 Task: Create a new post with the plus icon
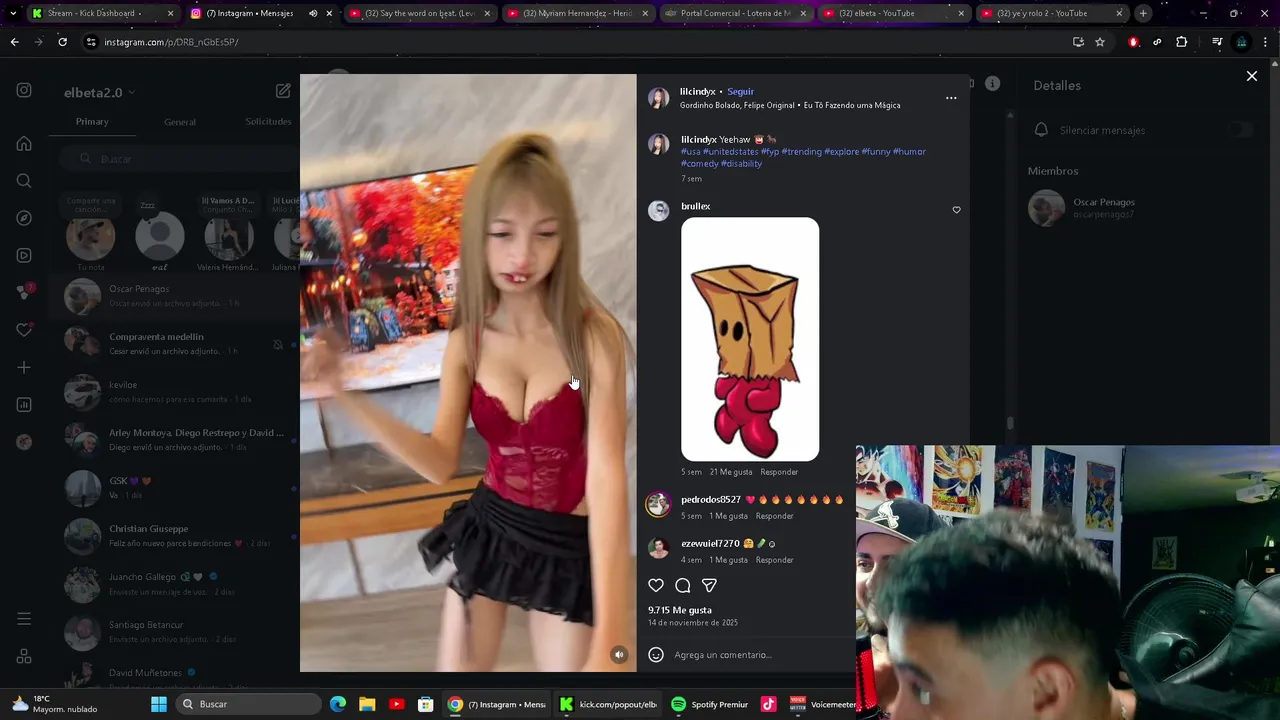[24, 367]
